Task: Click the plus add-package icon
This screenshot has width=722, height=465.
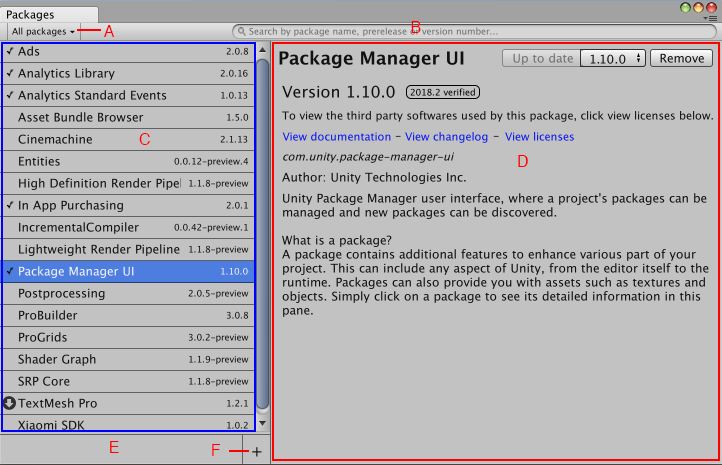Action: (x=257, y=452)
